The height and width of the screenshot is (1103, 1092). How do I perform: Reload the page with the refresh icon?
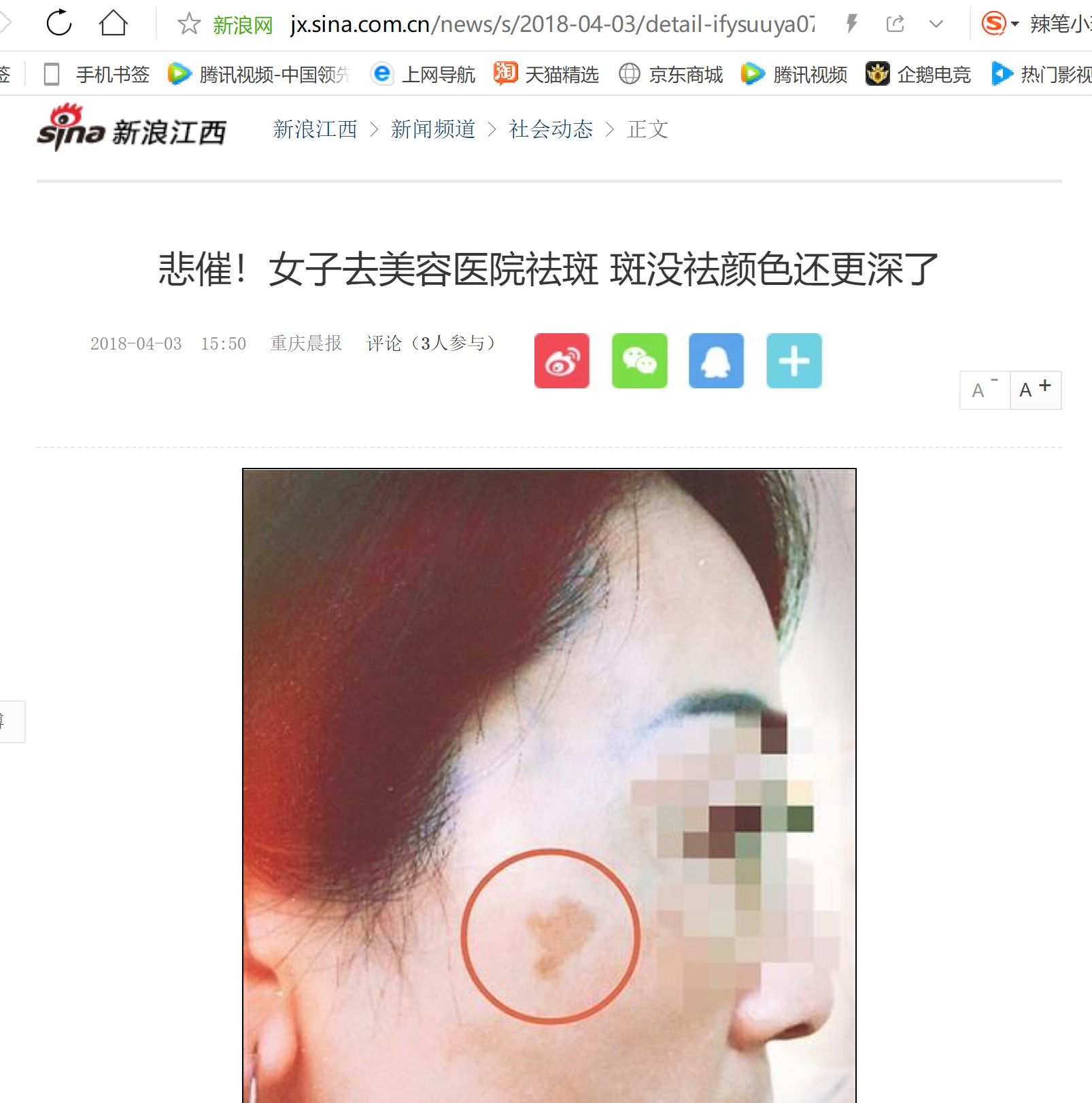tap(59, 23)
